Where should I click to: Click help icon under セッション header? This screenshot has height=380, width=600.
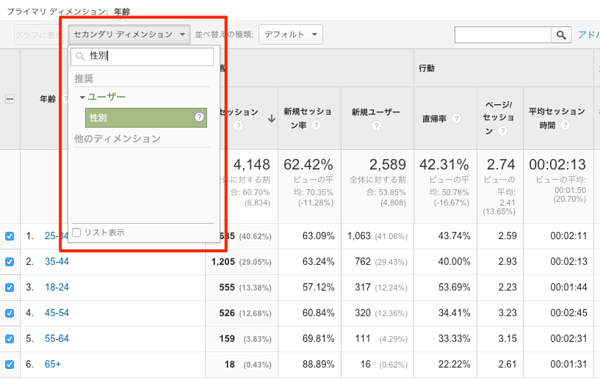pyautogui.click(x=238, y=126)
